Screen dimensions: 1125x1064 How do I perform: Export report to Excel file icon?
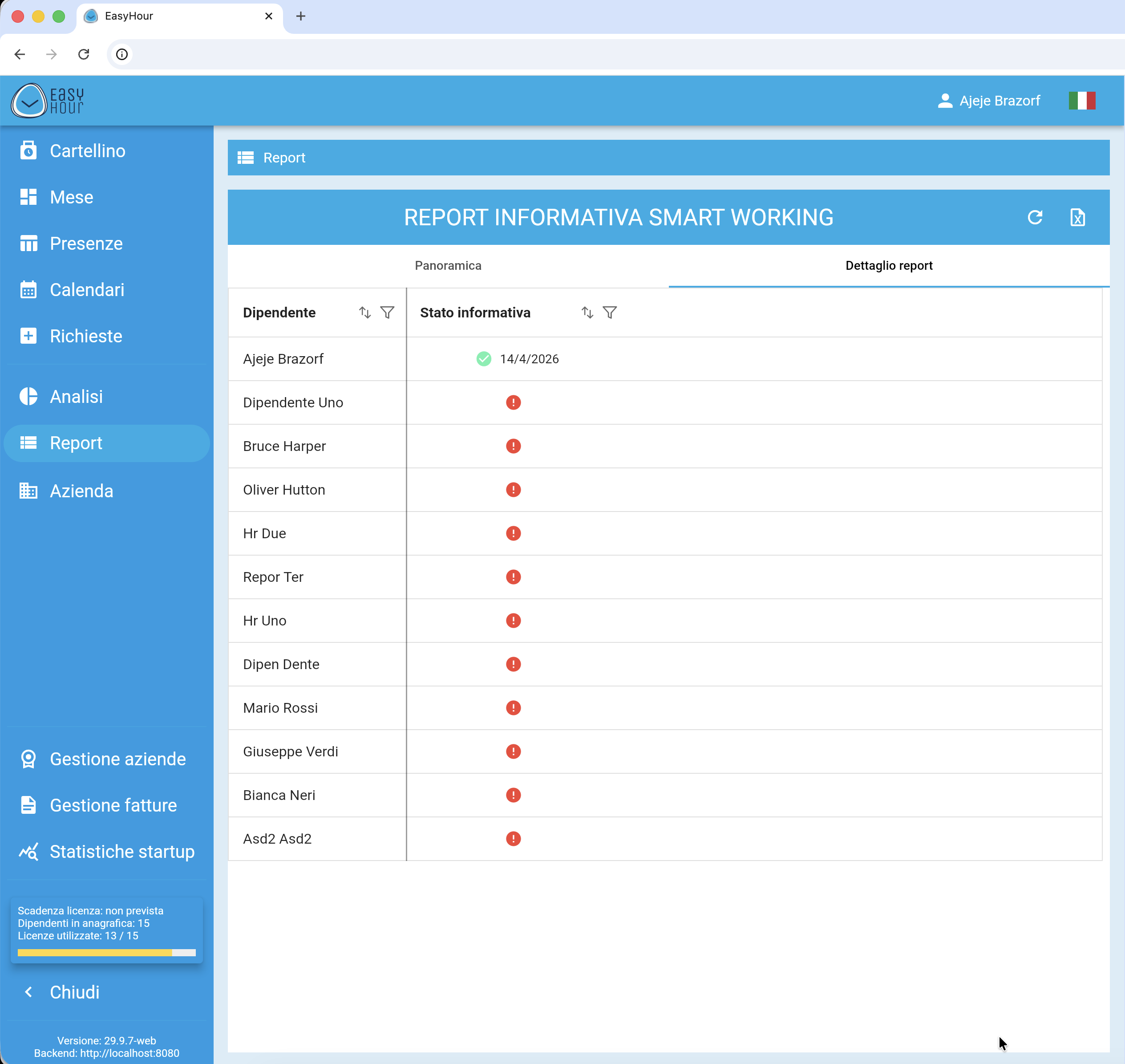tap(1077, 217)
